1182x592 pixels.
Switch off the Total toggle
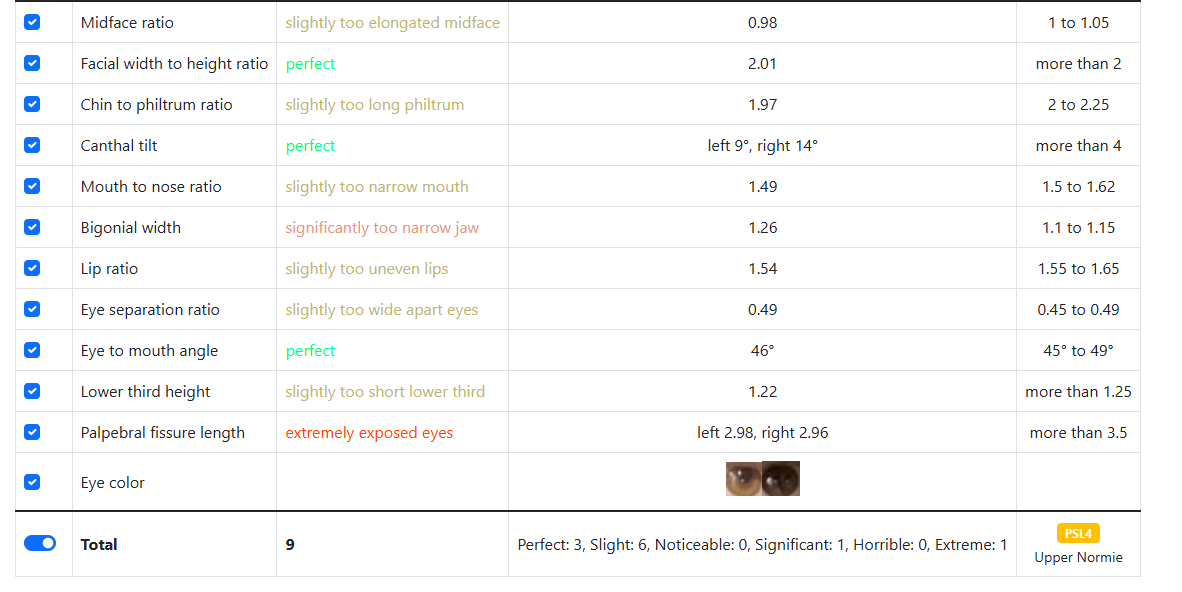(x=40, y=543)
